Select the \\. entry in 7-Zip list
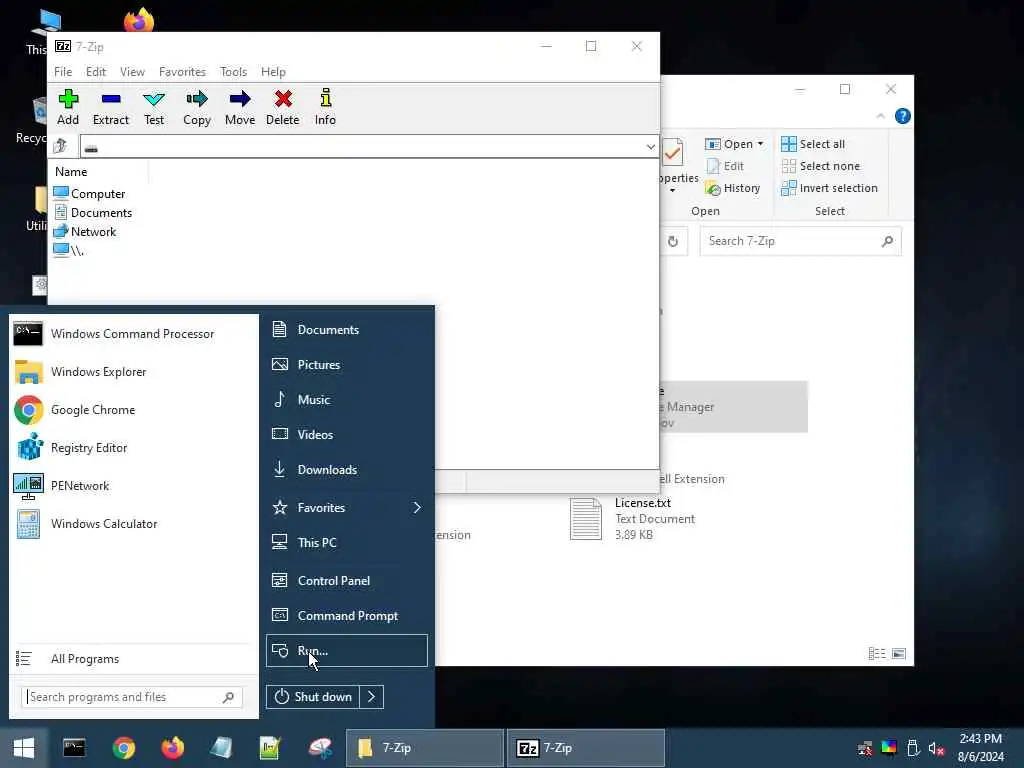The image size is (1024, 768). pyautogui.click(x=69, y=251)
